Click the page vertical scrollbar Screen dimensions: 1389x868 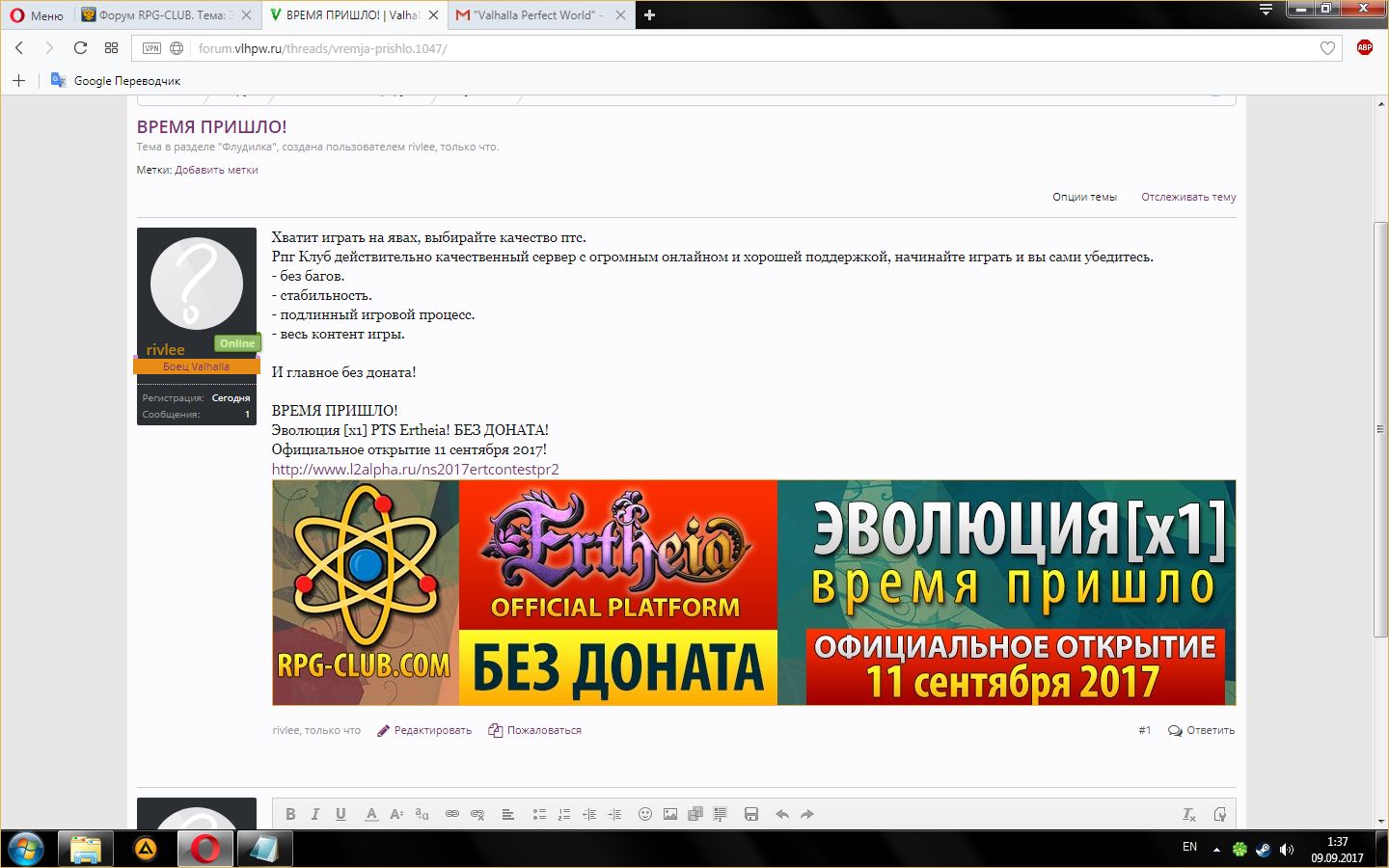(x=1381, y=429)
